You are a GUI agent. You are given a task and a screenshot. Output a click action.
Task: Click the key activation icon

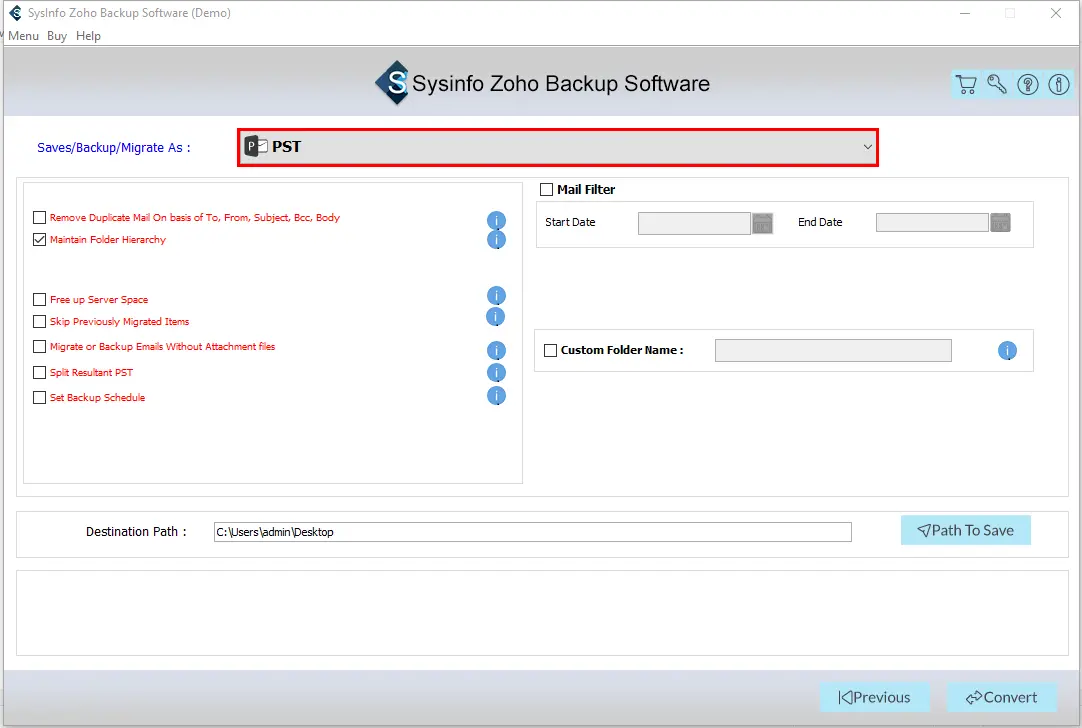click(996, 84)
